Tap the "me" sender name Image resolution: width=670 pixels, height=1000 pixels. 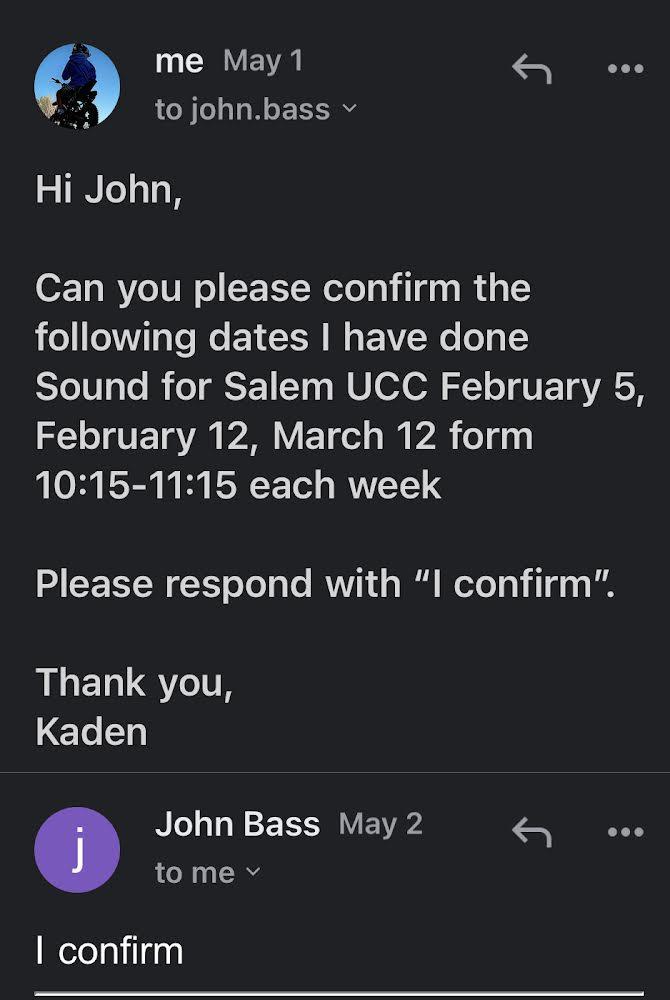coord(180,61)
